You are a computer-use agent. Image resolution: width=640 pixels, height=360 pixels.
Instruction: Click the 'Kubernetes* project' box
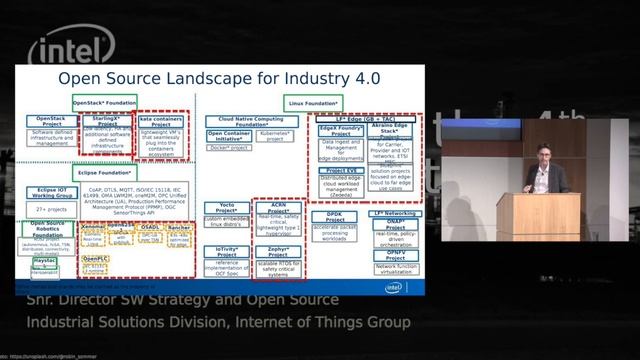[x=275, y=136]
